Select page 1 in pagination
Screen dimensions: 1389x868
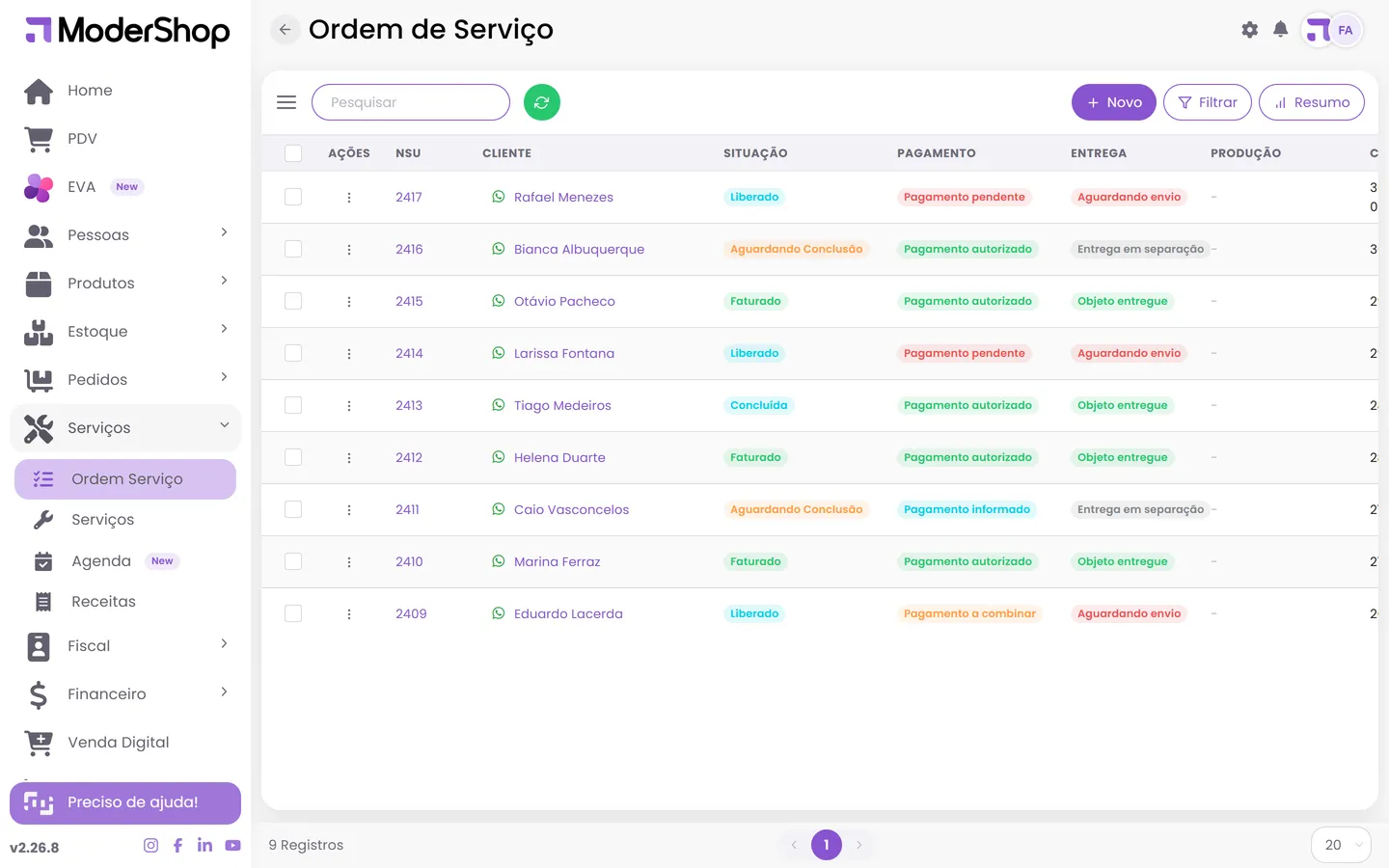827,845
